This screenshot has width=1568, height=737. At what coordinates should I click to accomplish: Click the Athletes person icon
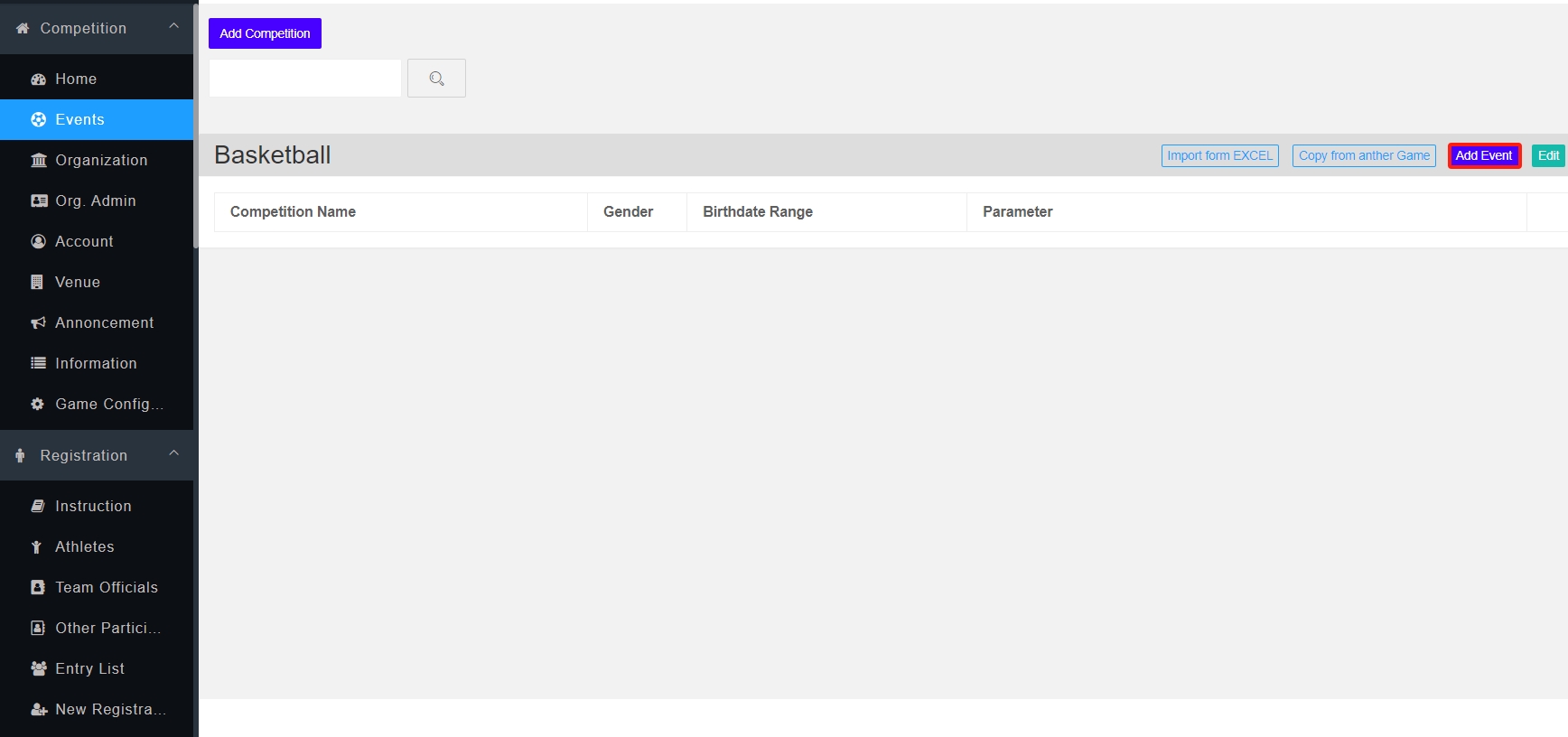[x=37, y=546]
